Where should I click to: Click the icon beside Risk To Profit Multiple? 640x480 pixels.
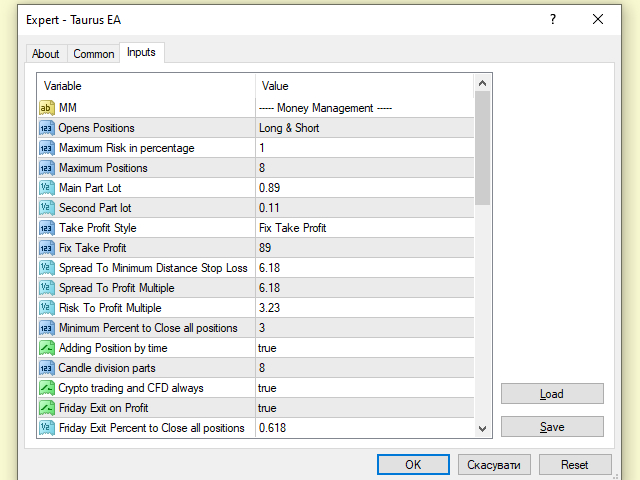[47, 308]
